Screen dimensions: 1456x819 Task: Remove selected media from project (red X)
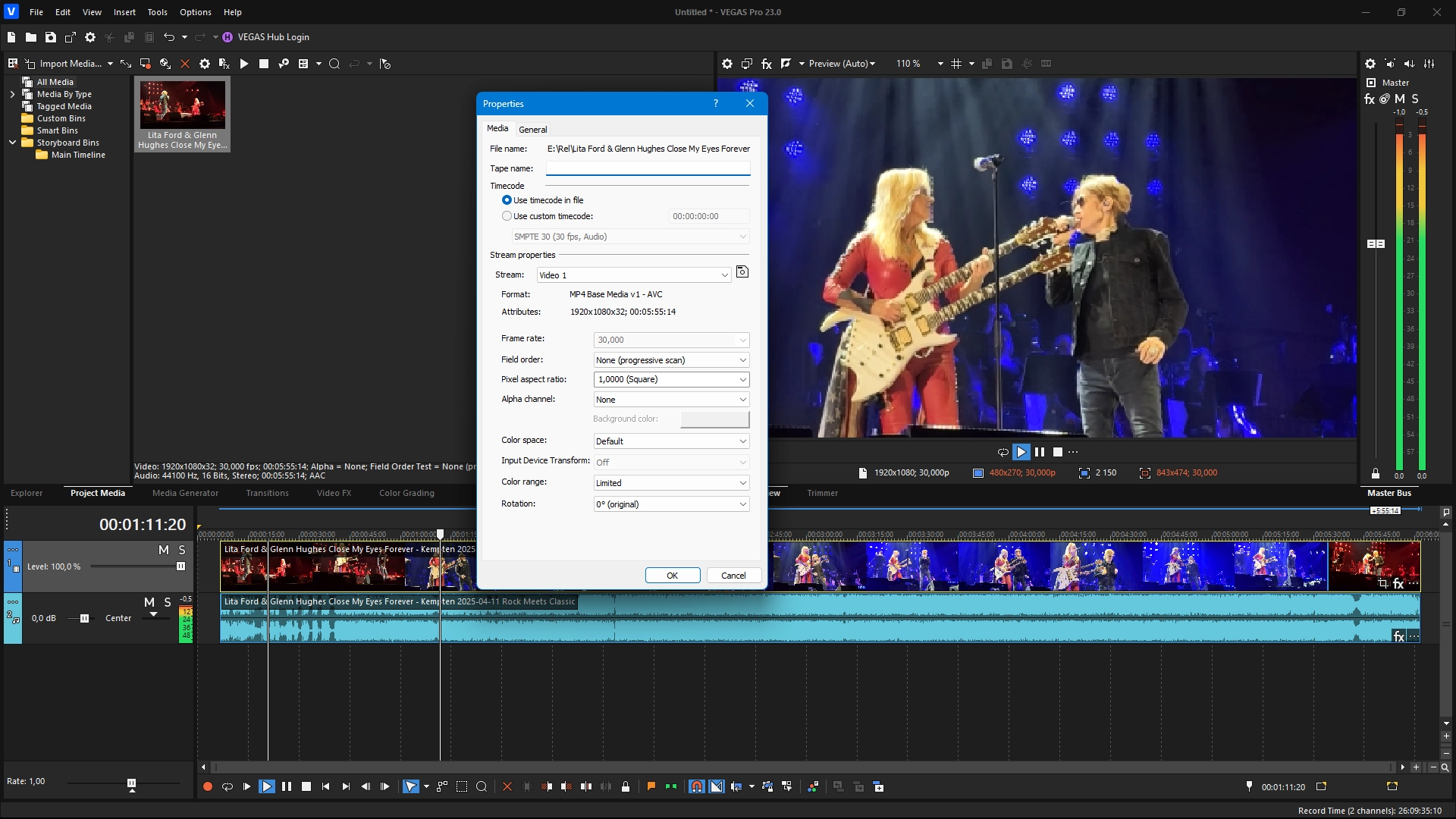point(184,64)
